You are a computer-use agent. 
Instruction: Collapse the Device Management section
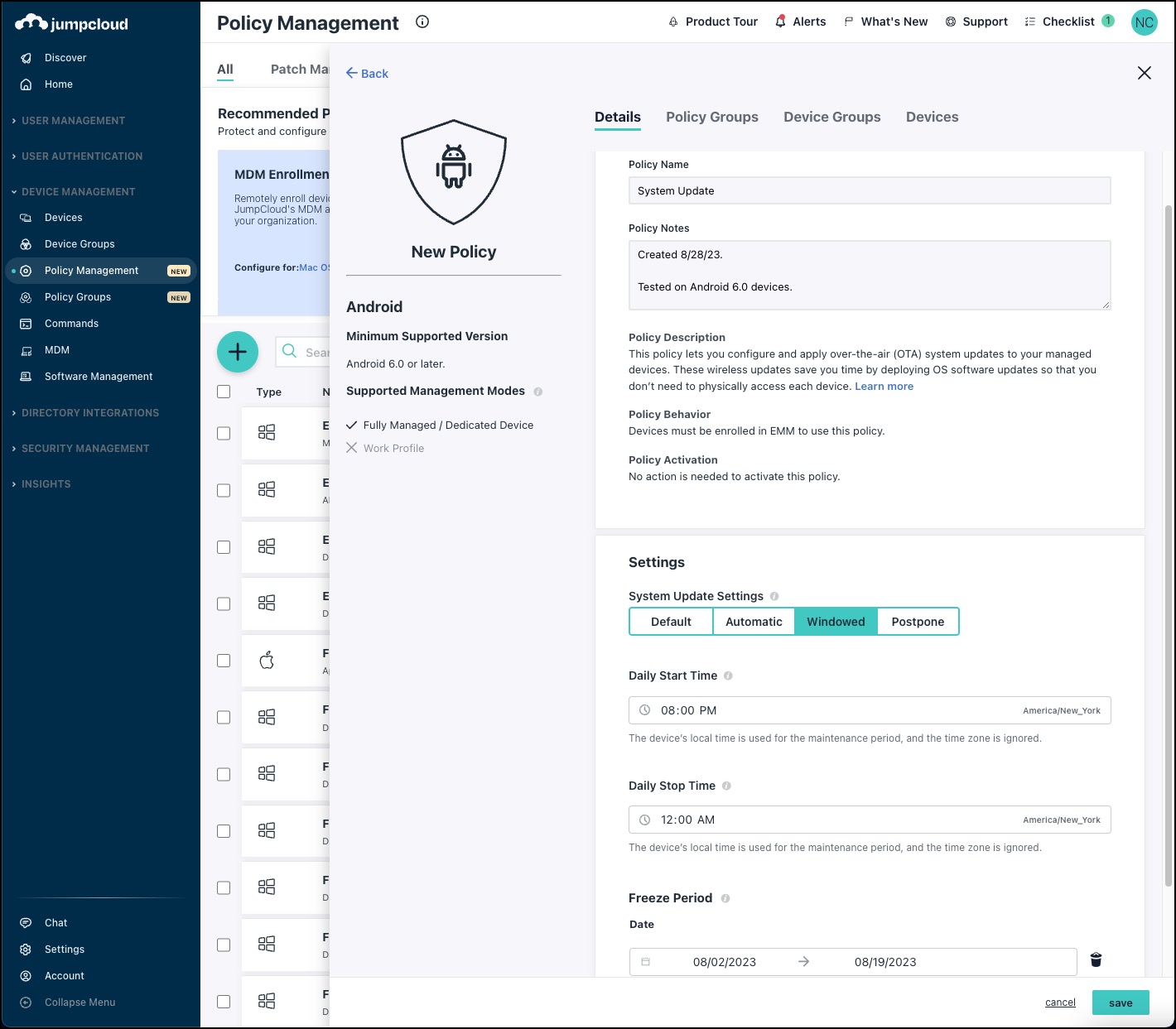point(78,192)
